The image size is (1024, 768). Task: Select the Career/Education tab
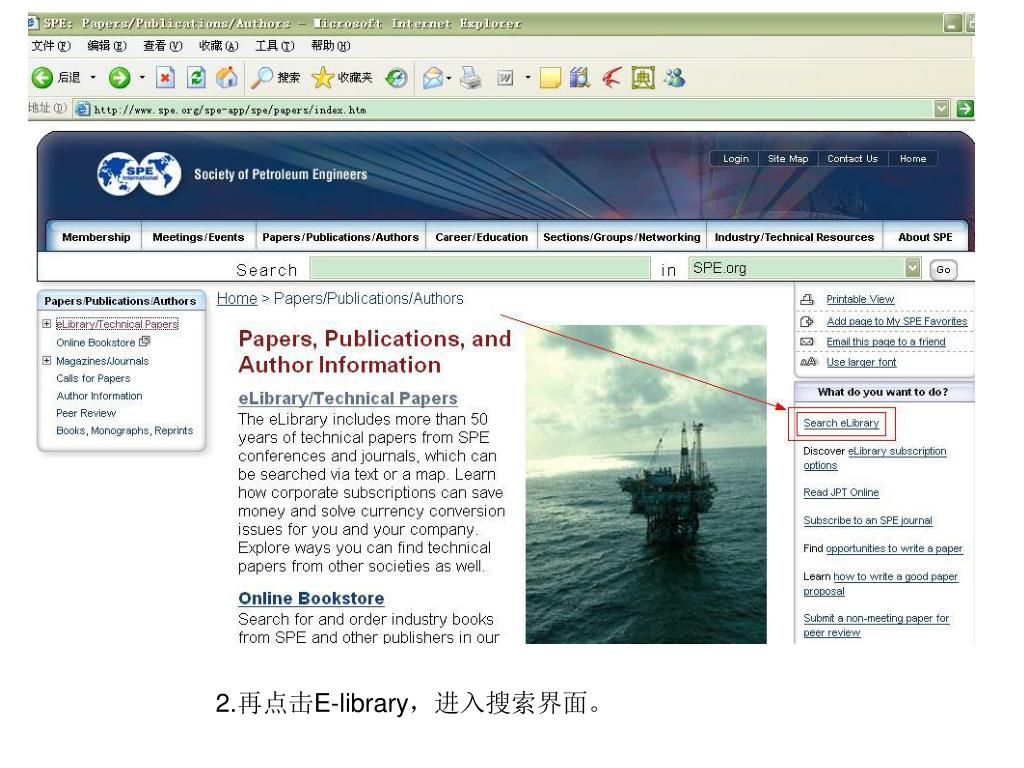(481, 237)
